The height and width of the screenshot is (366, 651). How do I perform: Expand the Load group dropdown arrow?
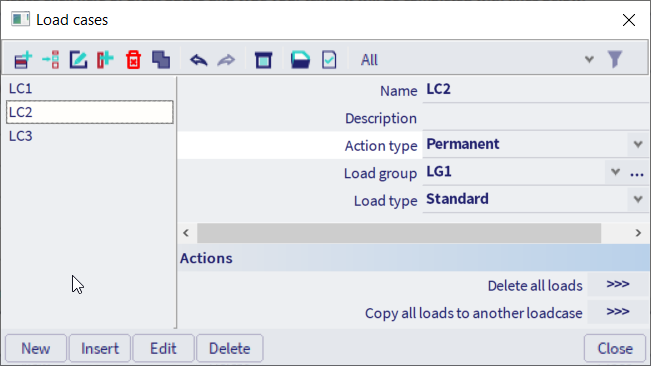point(615,172)
